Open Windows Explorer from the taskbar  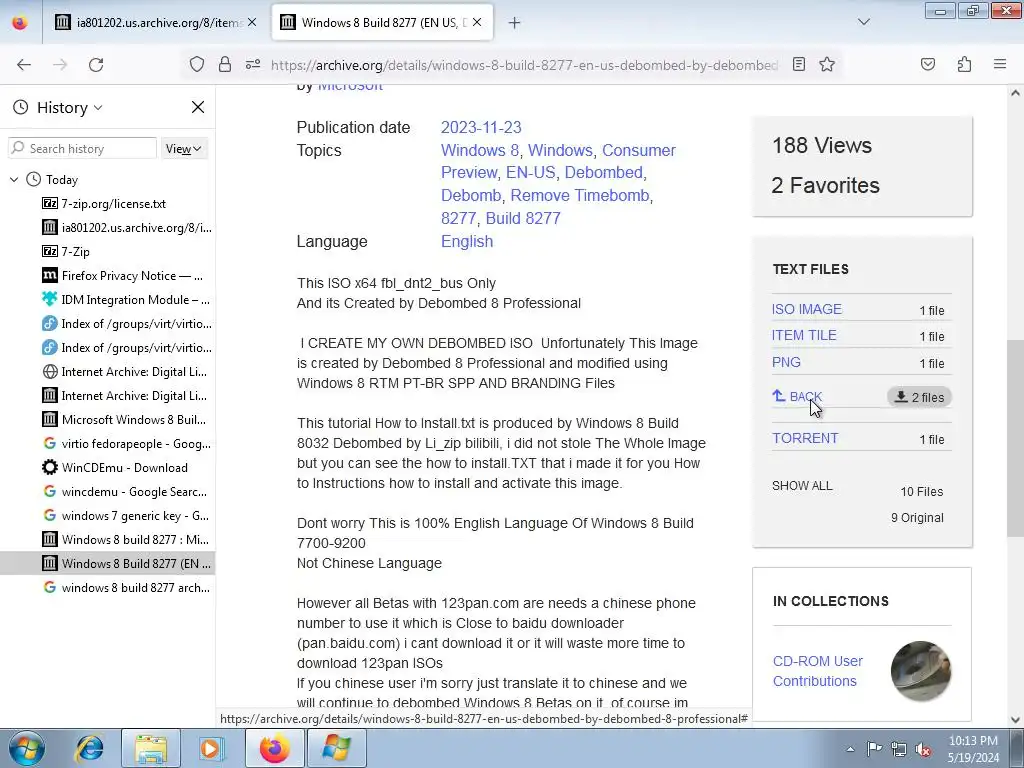150,748
